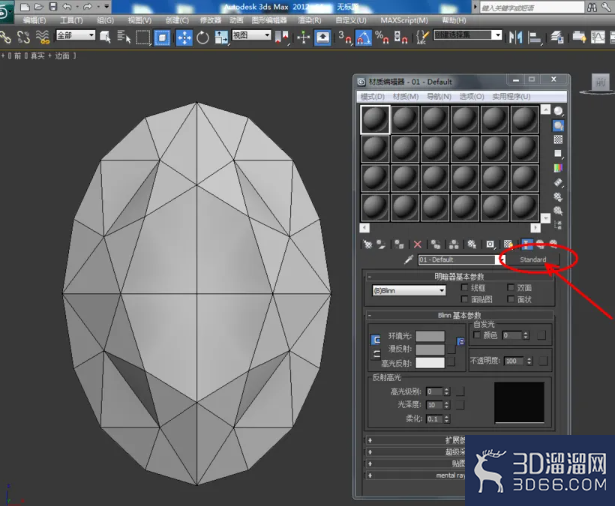
Task: Click the Bind to Space Warp tool
Action: click(x=42, y=38)
